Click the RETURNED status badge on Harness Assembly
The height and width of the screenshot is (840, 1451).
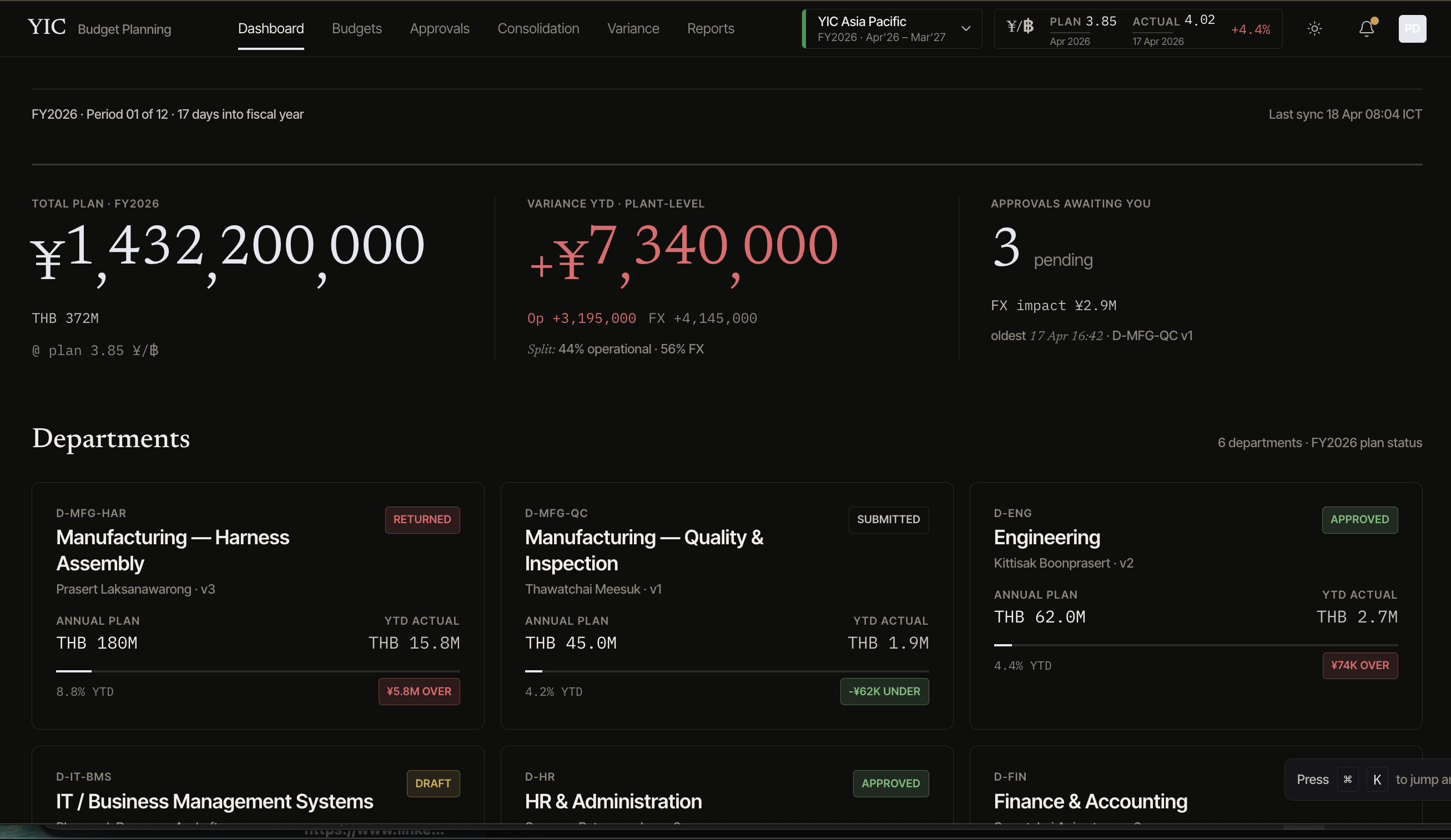pyautogui.click(x=422, y=519)
